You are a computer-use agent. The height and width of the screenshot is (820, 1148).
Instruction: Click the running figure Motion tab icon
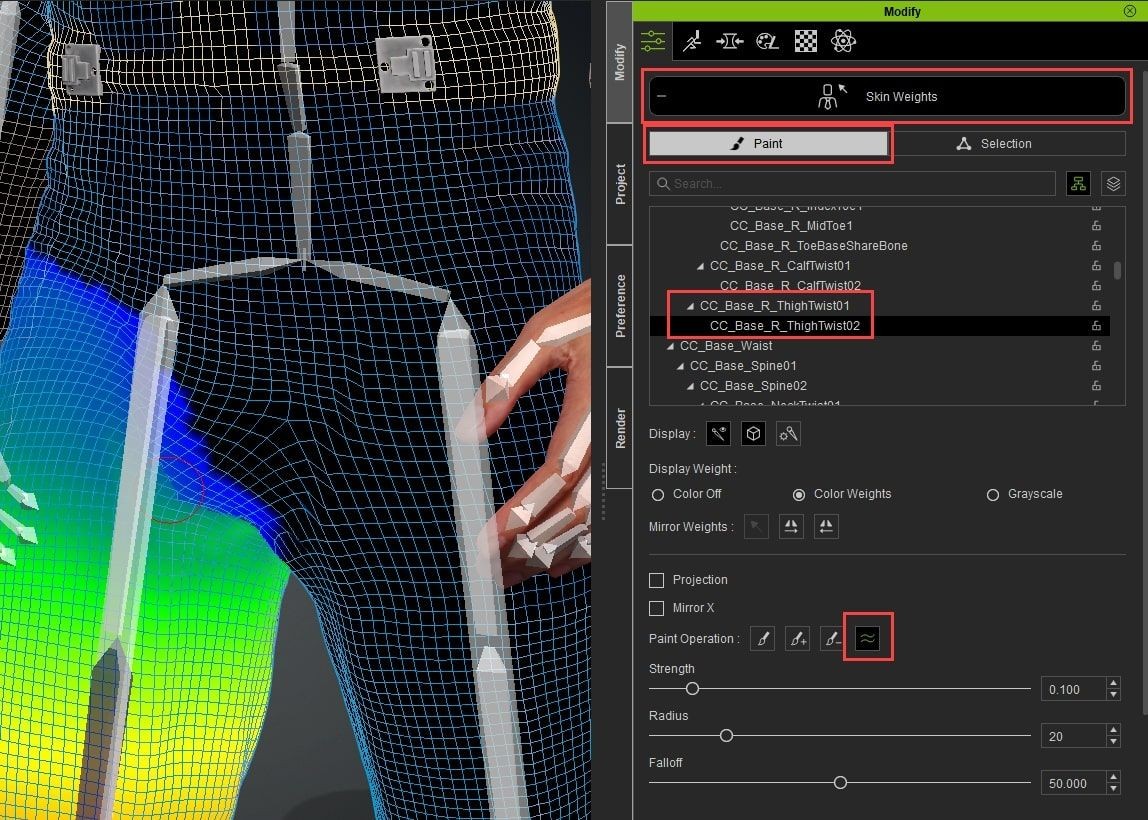[x=691, y=41]
